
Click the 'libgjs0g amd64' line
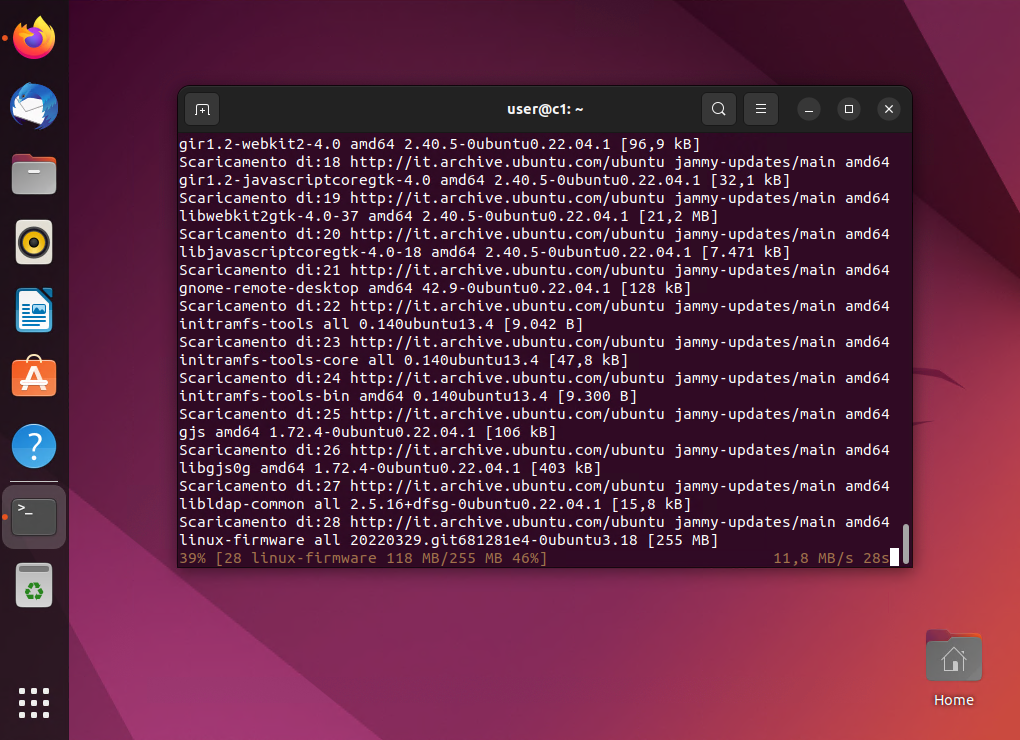click(x=390, y=468)
